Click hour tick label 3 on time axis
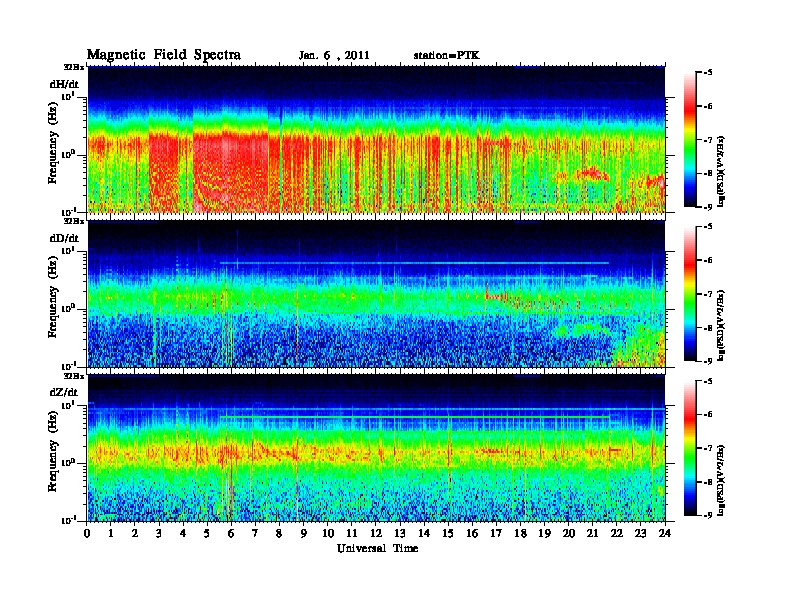Viewport: 792px width, 612px height. tap(159, 533)
